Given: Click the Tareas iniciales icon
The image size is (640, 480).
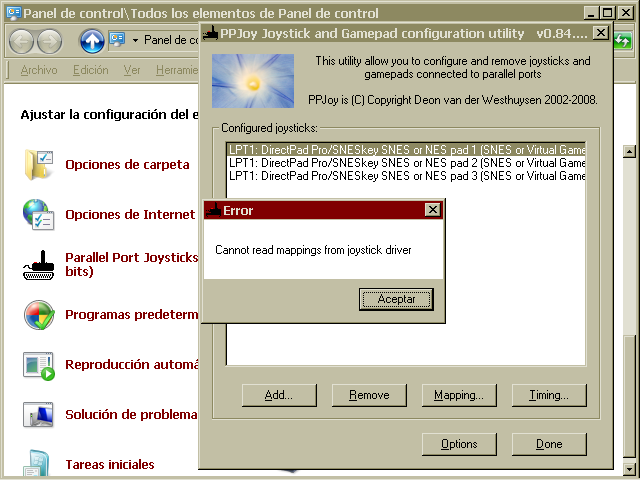Looking at the screenshot, I should 38,464.
